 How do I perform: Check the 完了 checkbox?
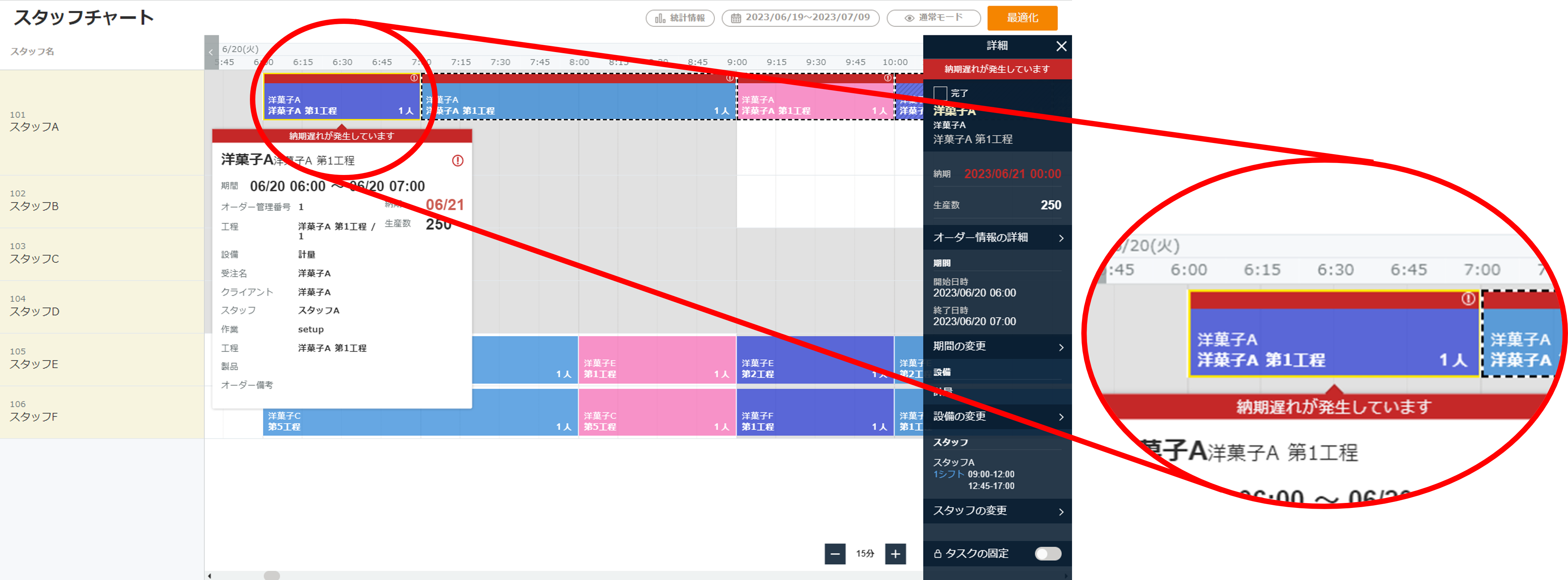tap(940, 93)
